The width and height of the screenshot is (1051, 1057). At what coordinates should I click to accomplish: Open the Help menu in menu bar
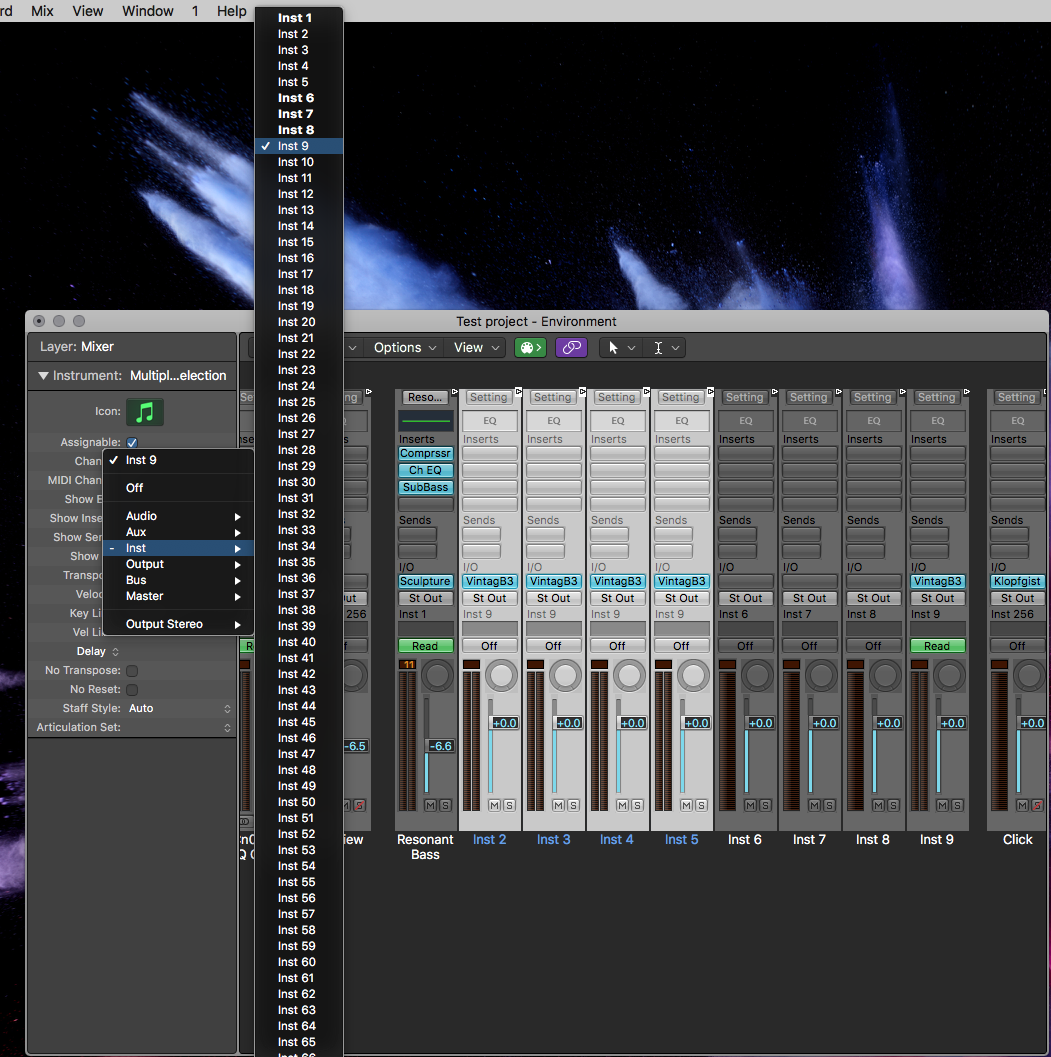pyautogui.click(x=231, y=11)
